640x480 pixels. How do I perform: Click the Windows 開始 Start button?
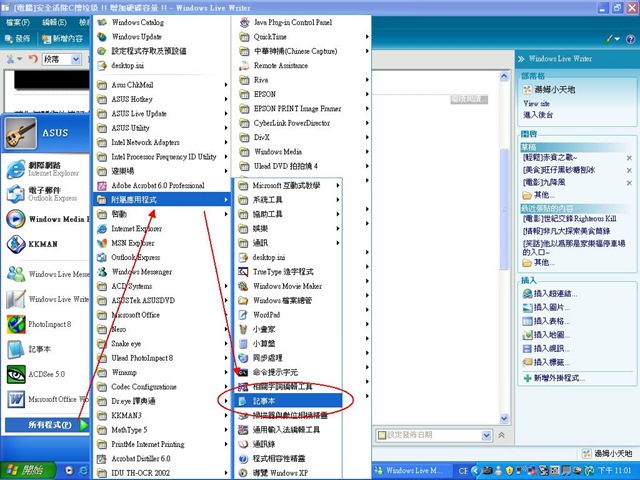click(27, 471)
